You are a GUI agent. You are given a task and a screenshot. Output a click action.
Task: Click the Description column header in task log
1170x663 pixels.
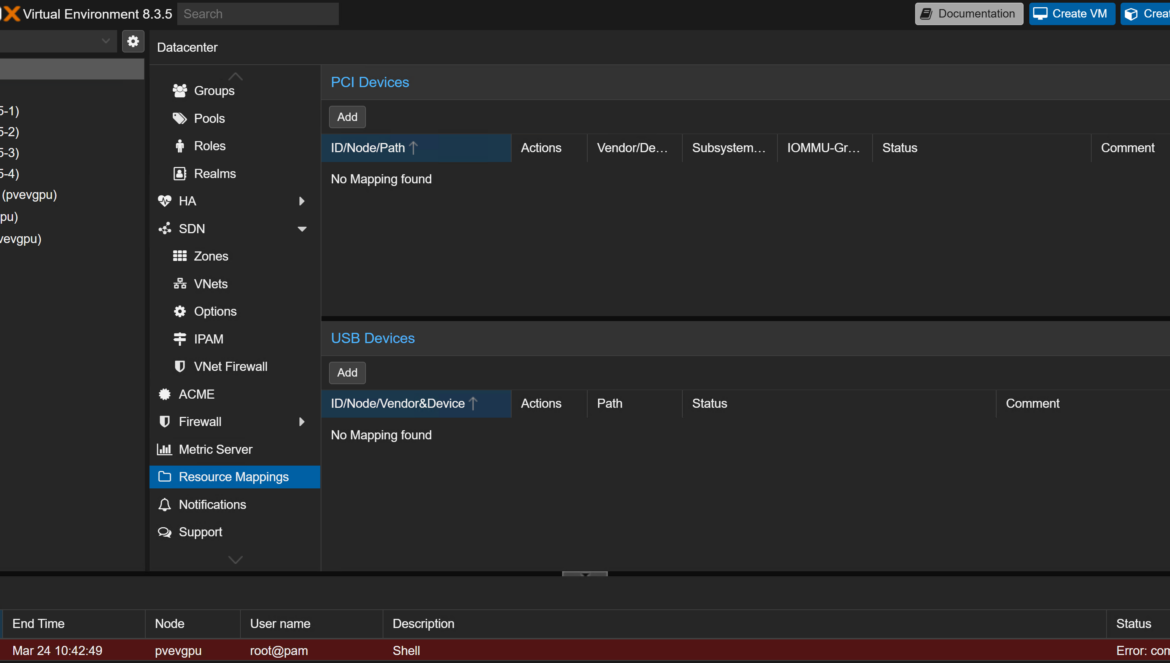click(744, 624)
